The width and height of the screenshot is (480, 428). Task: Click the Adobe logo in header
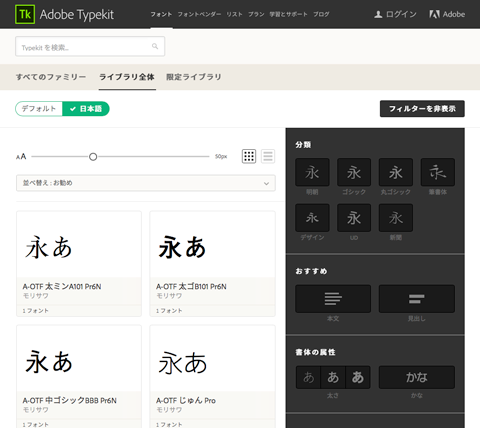pyautogui.click(x=447, y=14)
